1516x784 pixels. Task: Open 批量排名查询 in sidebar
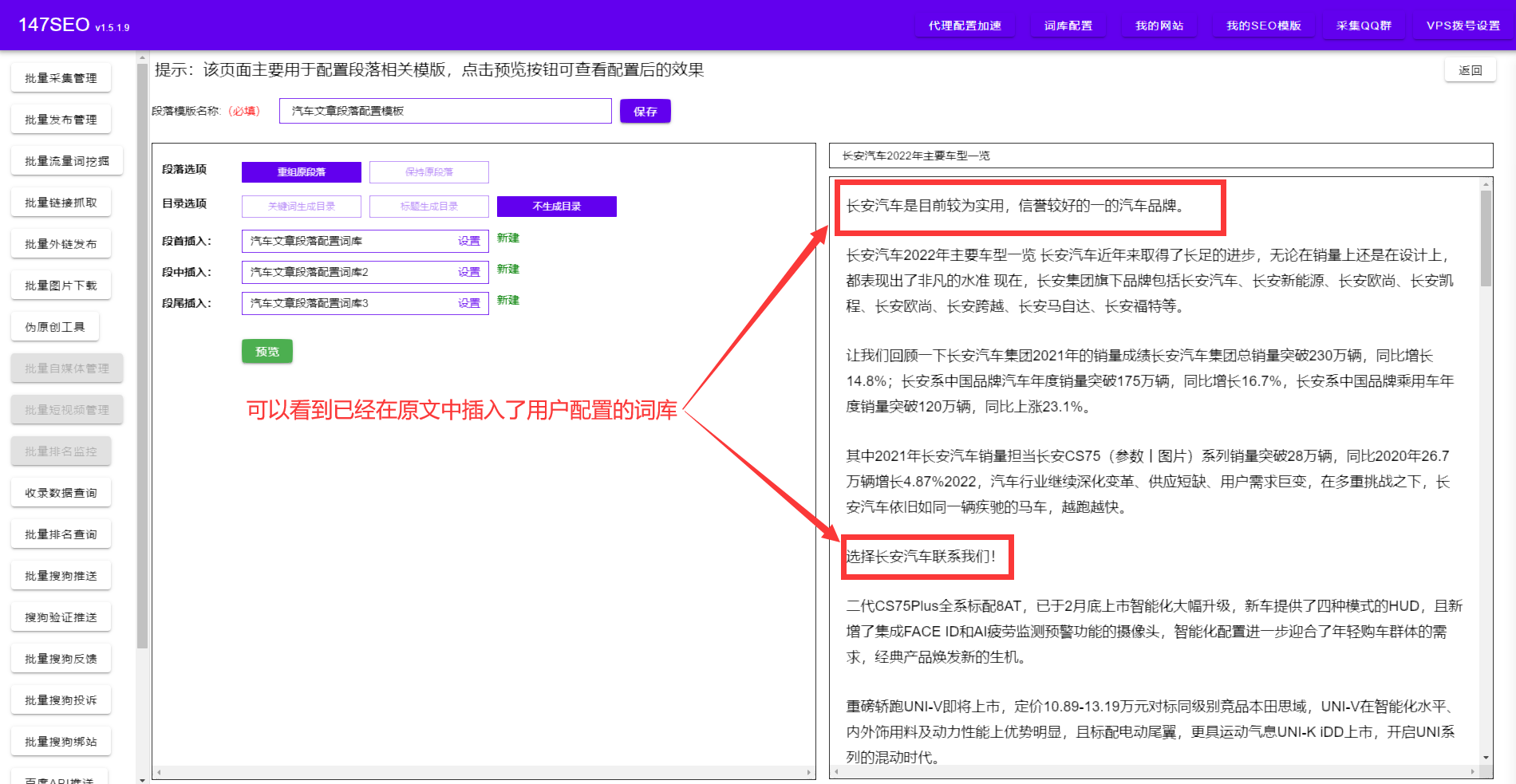click(61, 534)
